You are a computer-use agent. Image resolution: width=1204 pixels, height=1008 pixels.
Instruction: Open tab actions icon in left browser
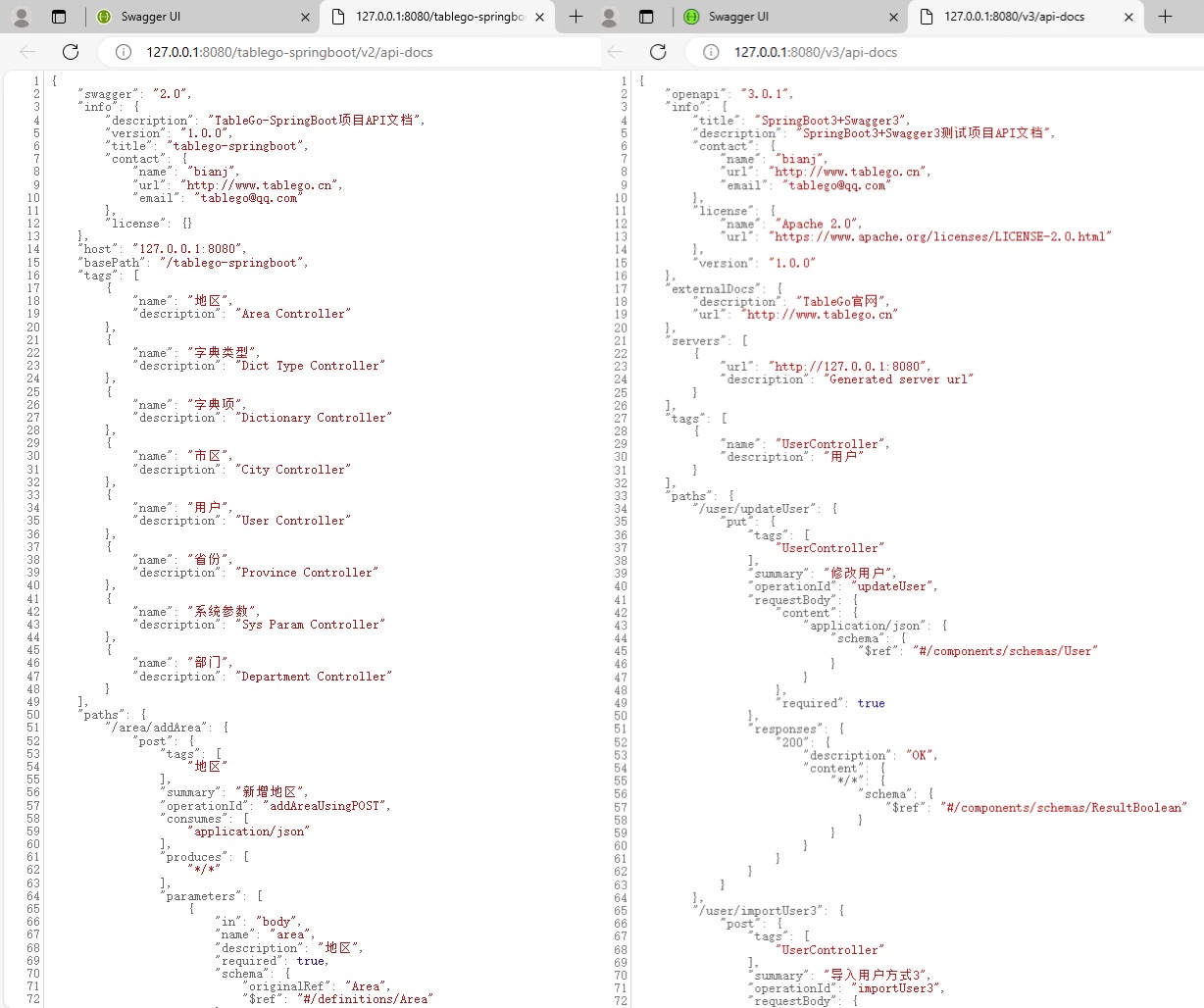click(x=58, y=17)
